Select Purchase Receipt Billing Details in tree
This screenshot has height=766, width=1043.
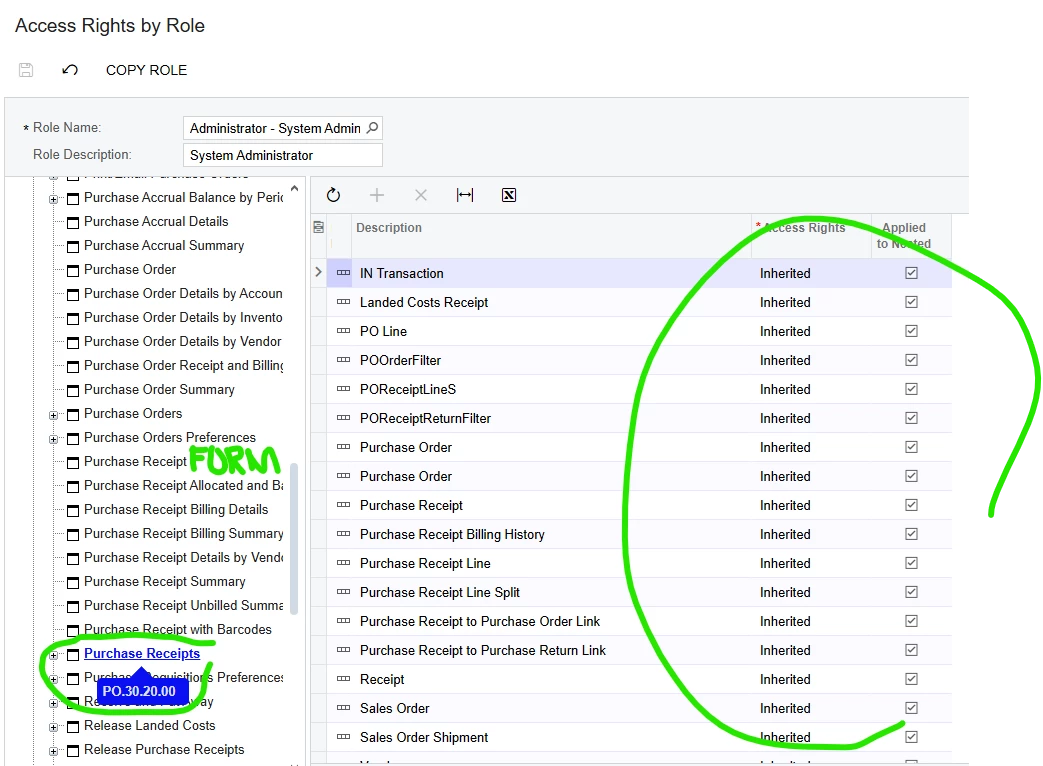click(176, 509)
